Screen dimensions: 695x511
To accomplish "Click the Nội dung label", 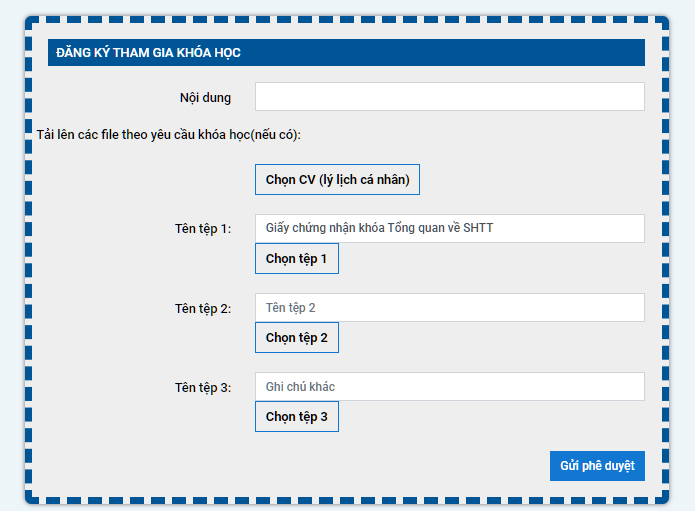I will [x=204, y=98].
